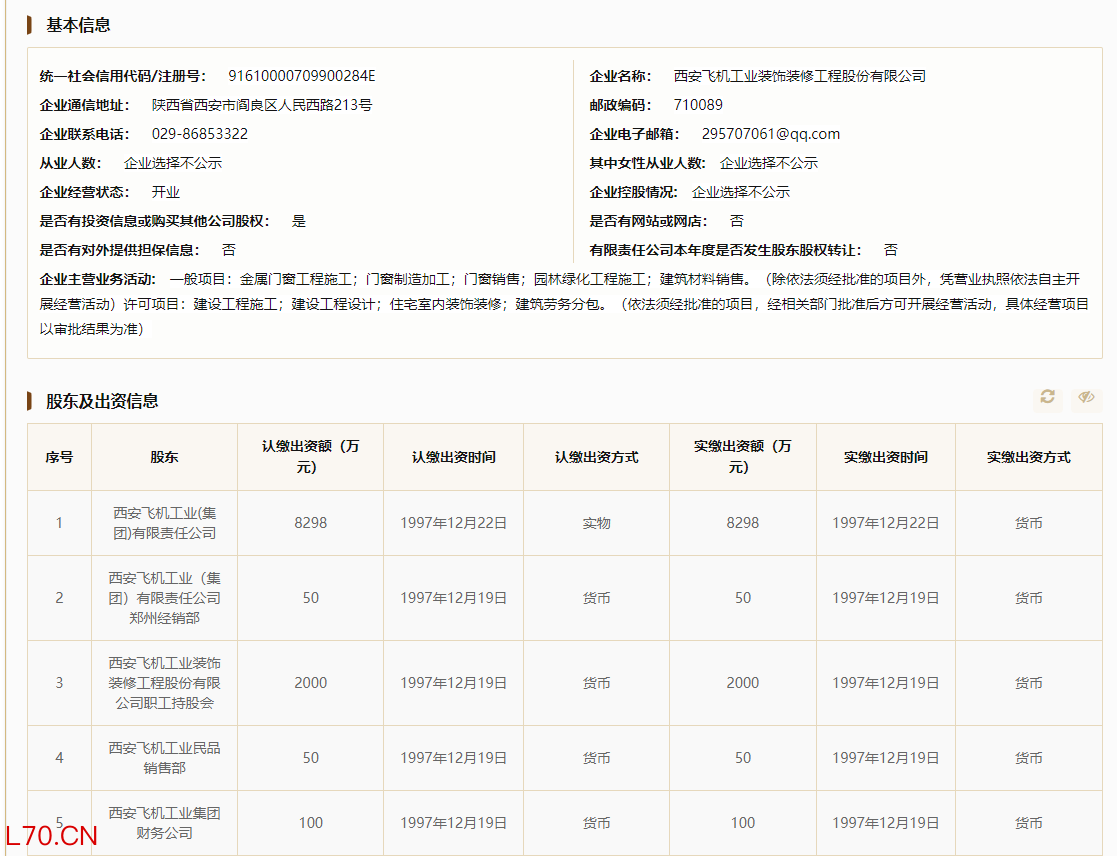Click company name 西安飞机工业装饰装修工程股份有限公司
The width and height of the screenshot is (1117, 856).
pyautogui.click(x=799, y=76)
